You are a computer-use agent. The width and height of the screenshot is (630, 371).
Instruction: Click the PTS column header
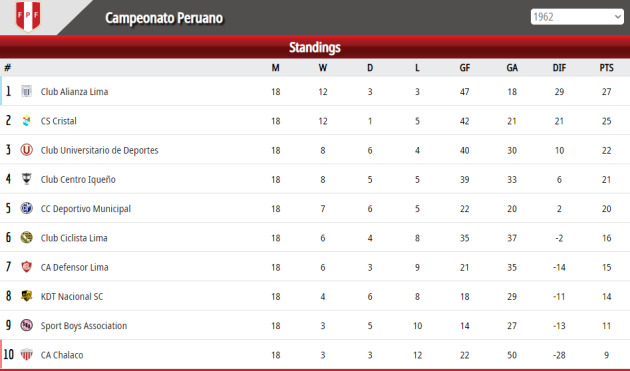tap(606, 68)
